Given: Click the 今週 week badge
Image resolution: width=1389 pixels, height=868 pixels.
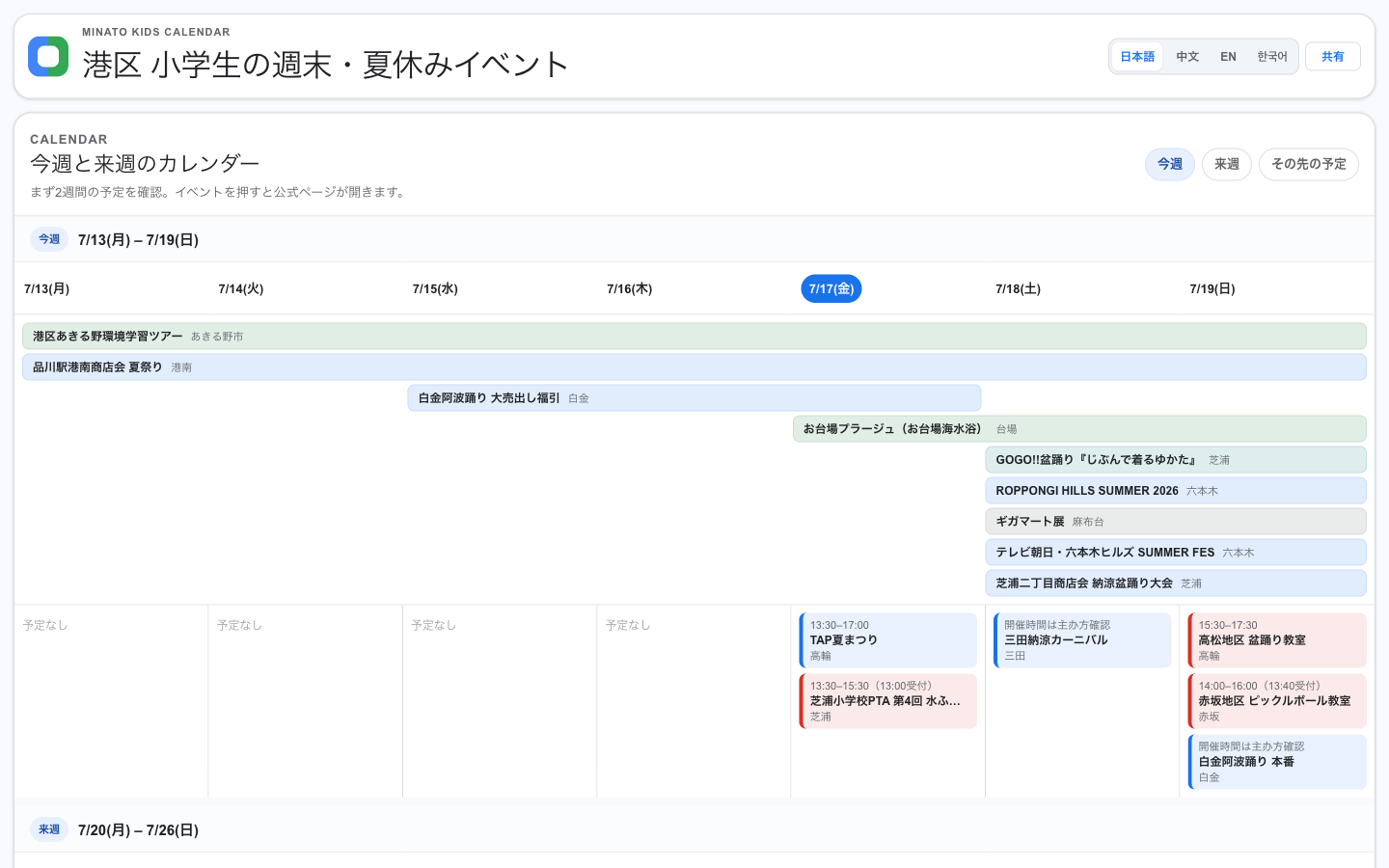Looking at the screenshot, I should pyautogui.click(x=49, y=239).
